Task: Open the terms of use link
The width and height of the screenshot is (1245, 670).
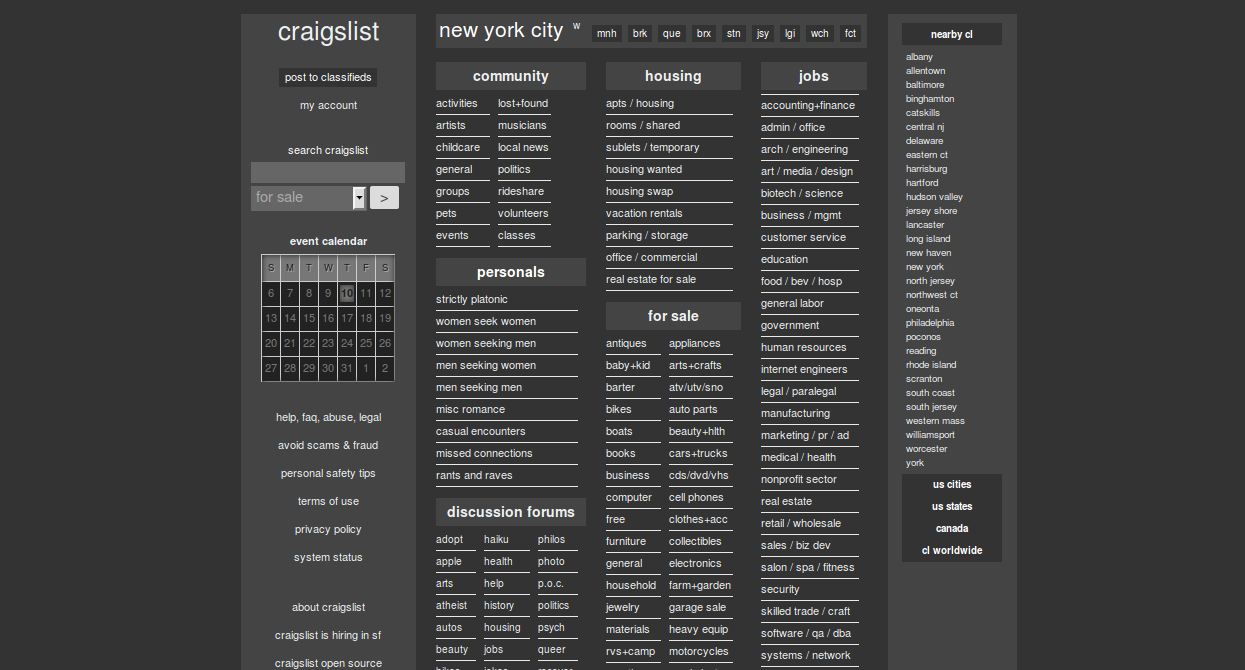Action: pos(328,501)
